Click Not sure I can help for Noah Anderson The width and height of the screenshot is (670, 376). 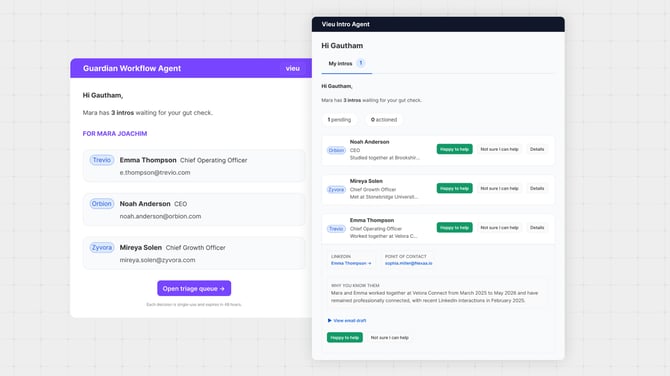[x=499, y=149]
